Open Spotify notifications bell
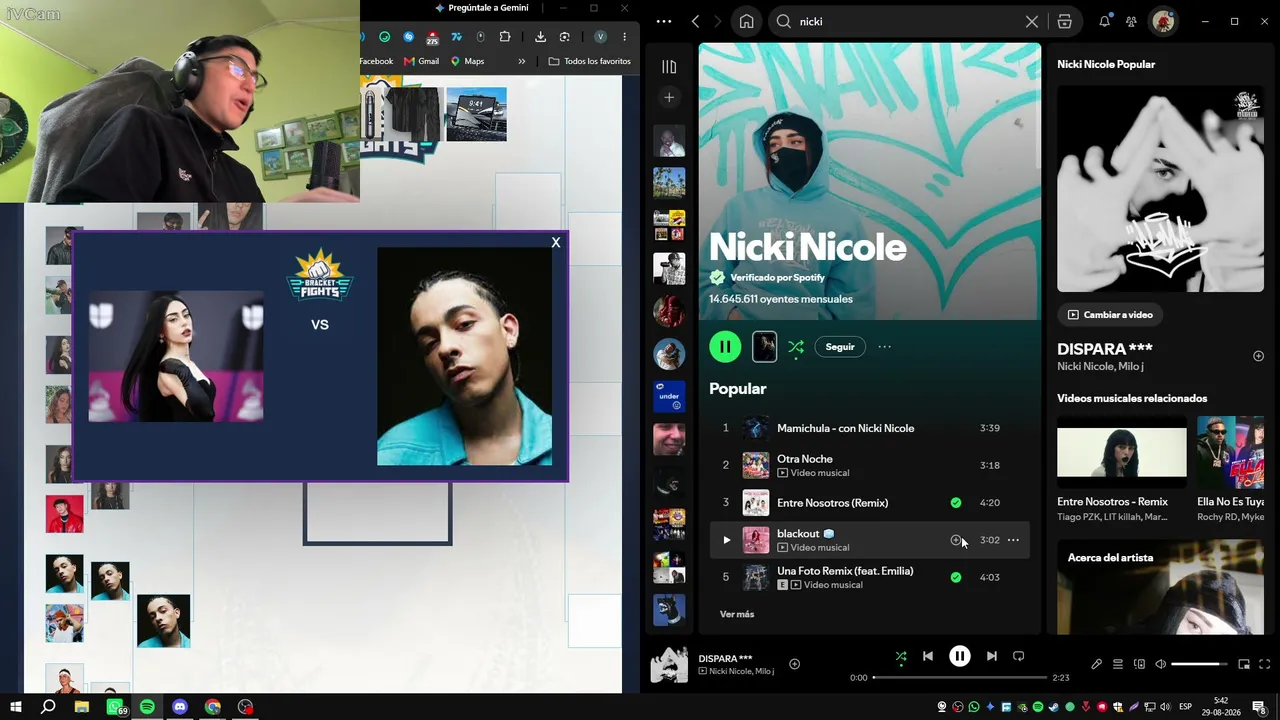Viewport: 1280px width, 720px height. point(1105,21)
